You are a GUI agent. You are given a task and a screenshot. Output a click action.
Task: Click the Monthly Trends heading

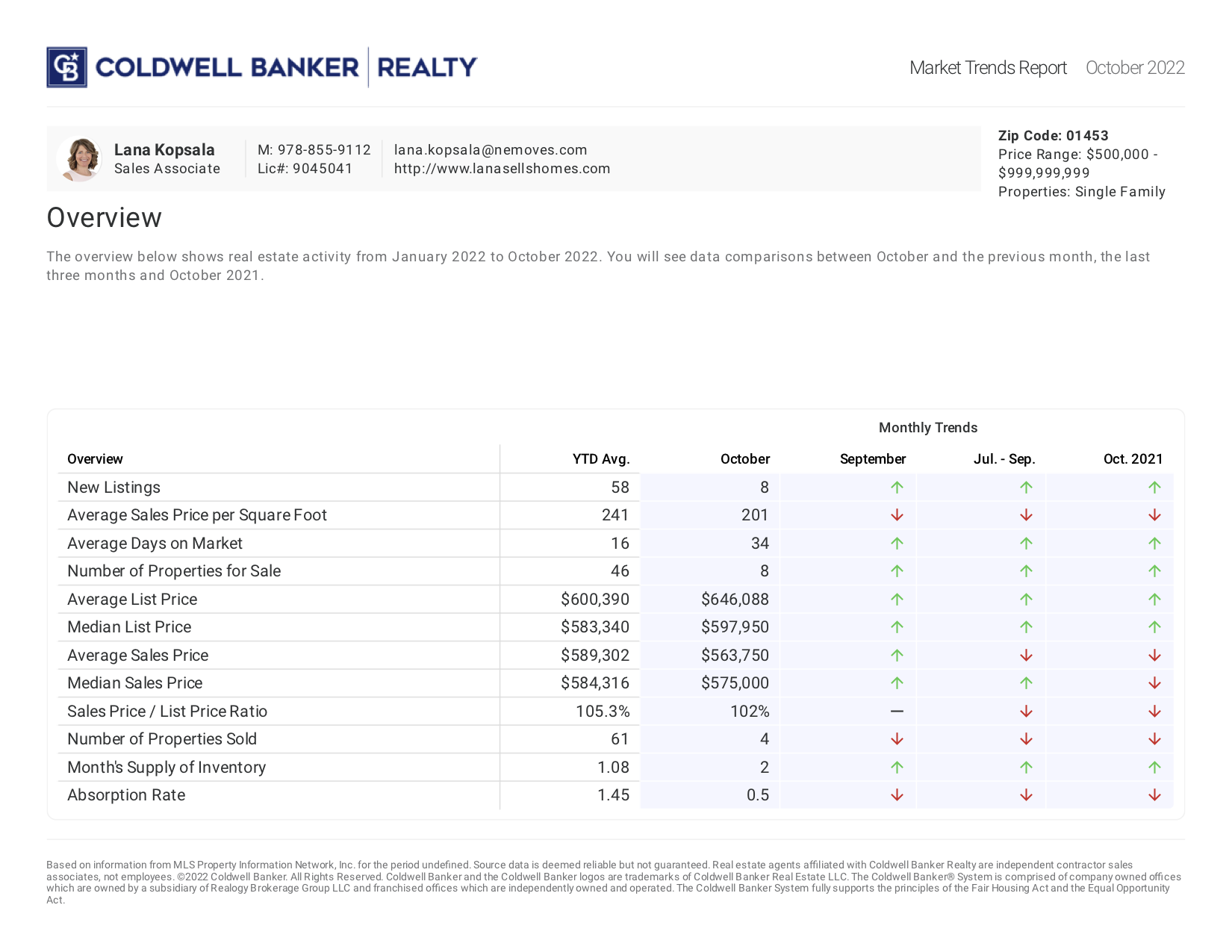tap(928, 428)
